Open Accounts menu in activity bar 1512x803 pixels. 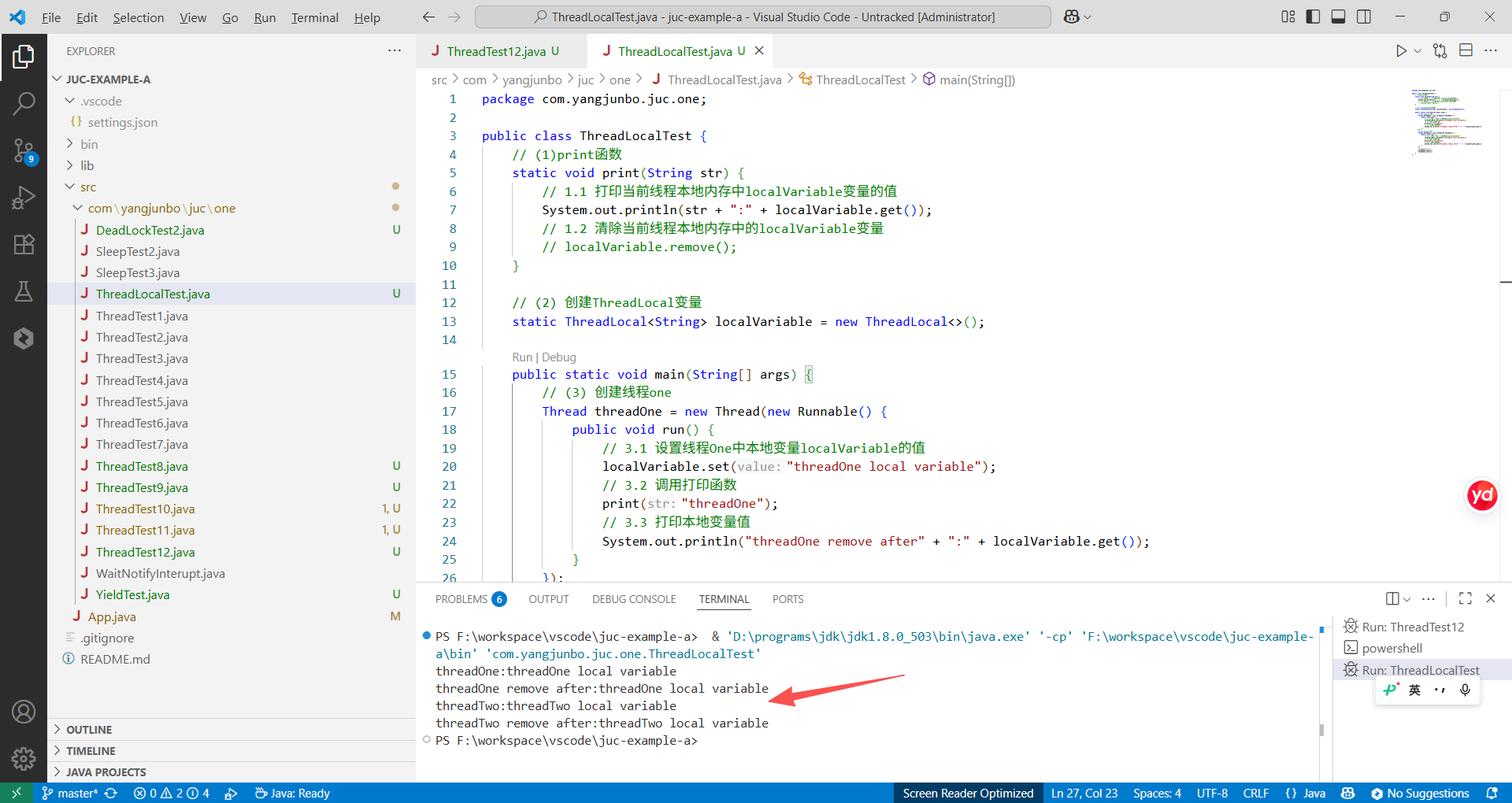24,712
